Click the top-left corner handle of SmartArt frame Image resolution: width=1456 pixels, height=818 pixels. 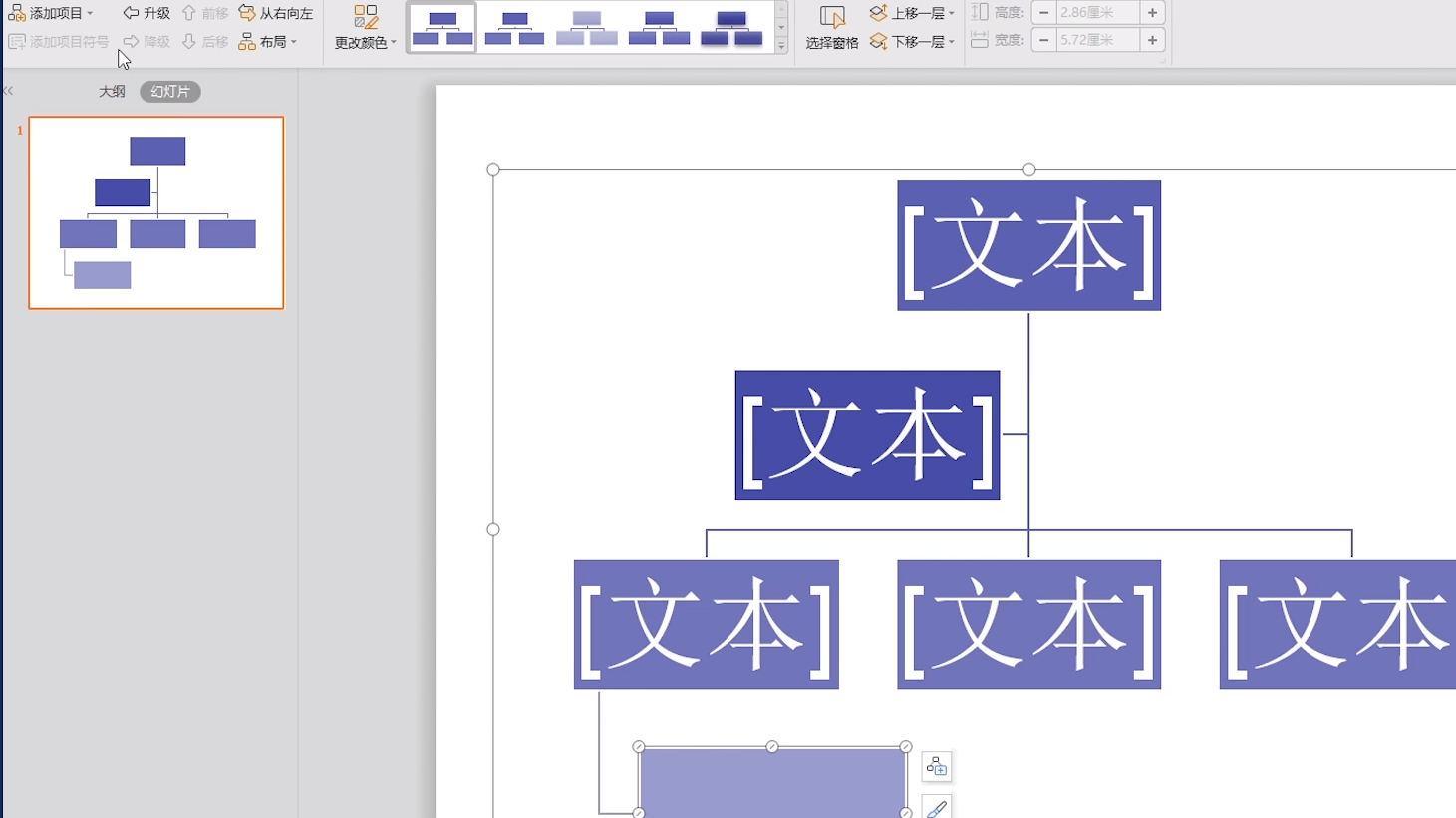pyautogui.click(x=493, y=169)
